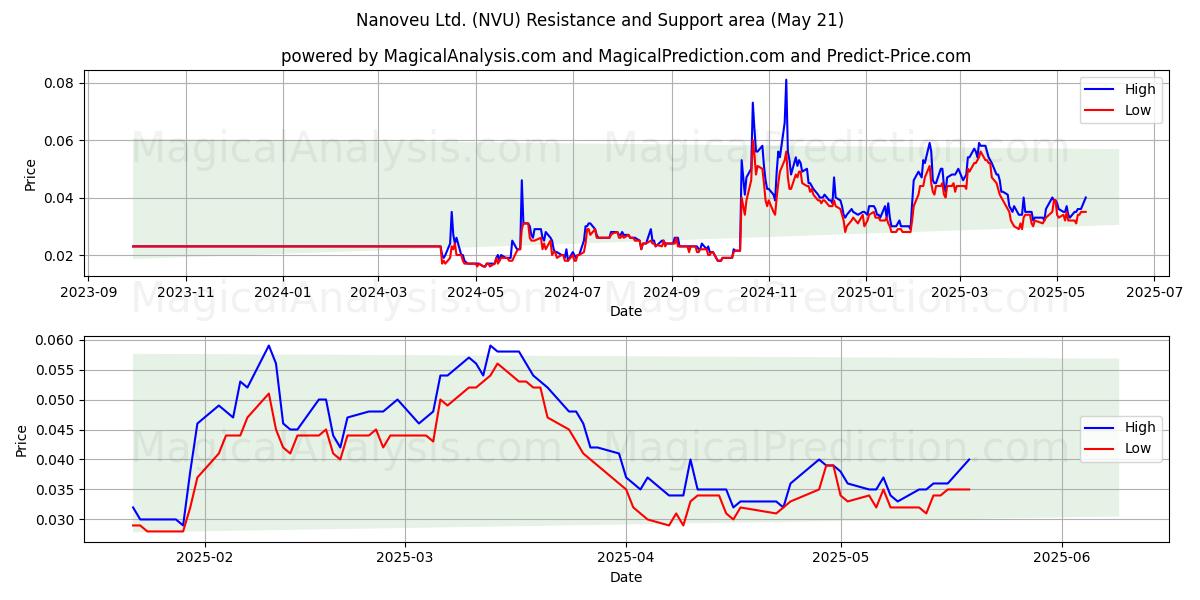Click the '0.045' price tick on bottom chart

(x=57, y=430)
